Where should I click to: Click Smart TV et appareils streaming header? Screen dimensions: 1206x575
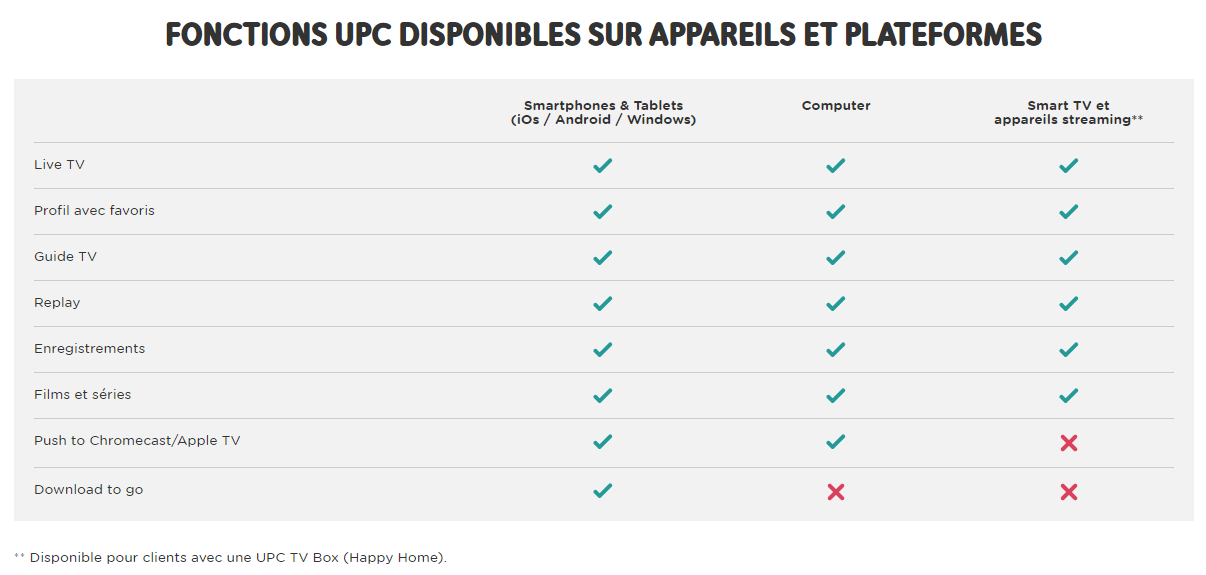[1068, 112]
